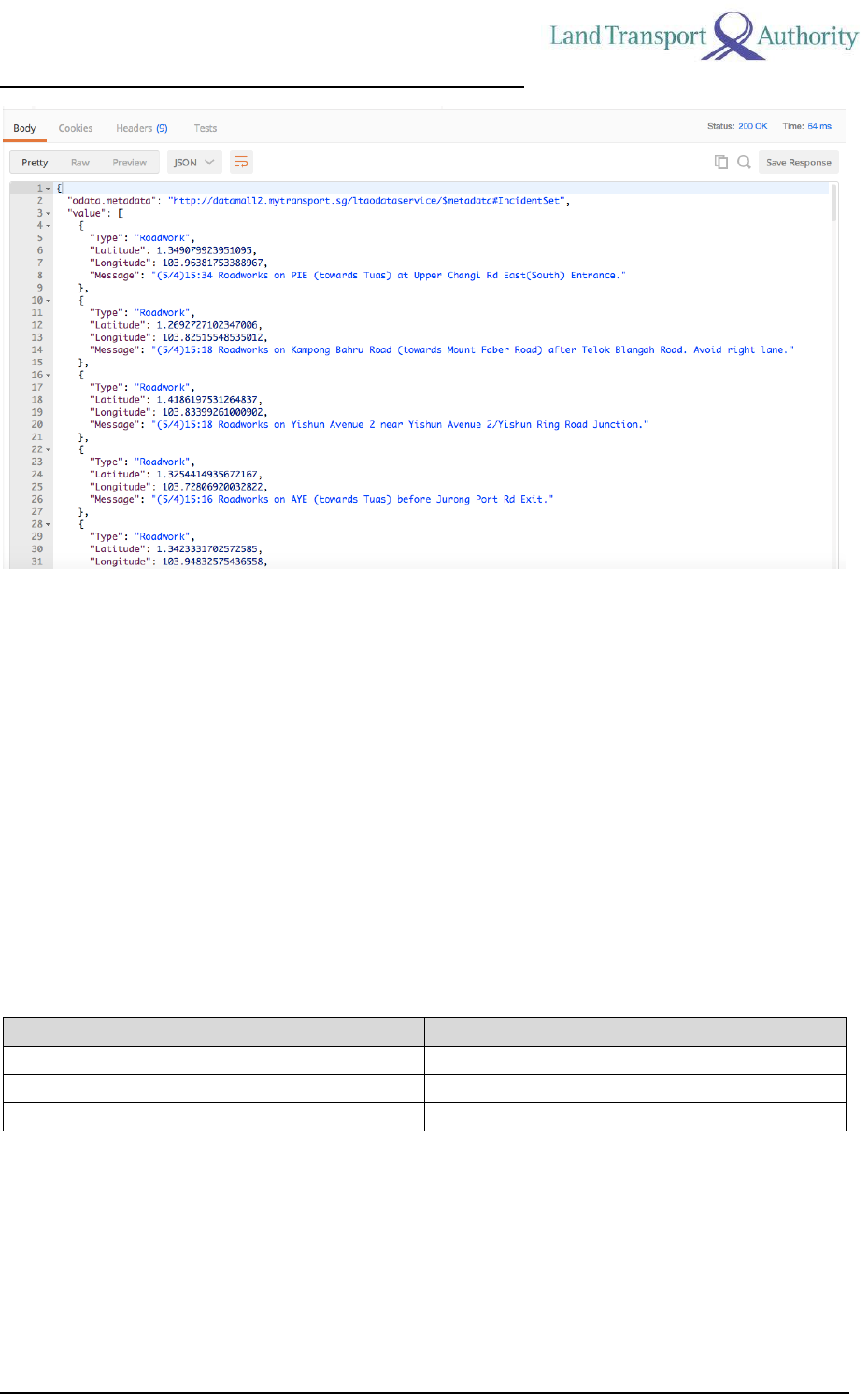Collapse the object fold arrow at line 4
Image resolution: width=868 pixels, height=1394 pixels.
click(49, 226)
